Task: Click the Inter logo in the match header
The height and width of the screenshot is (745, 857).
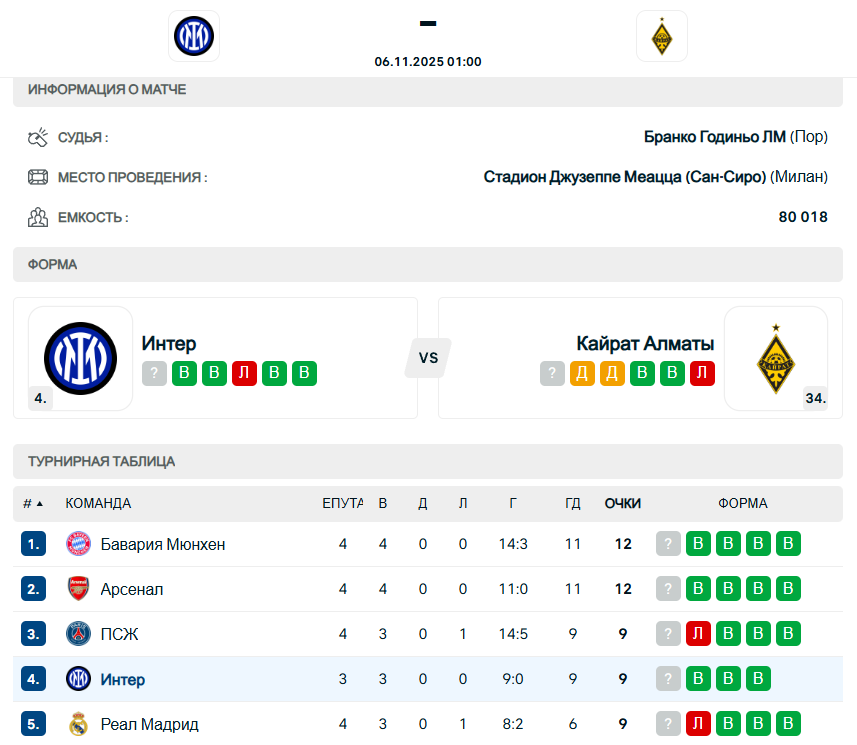Action: tap(194, 37)
